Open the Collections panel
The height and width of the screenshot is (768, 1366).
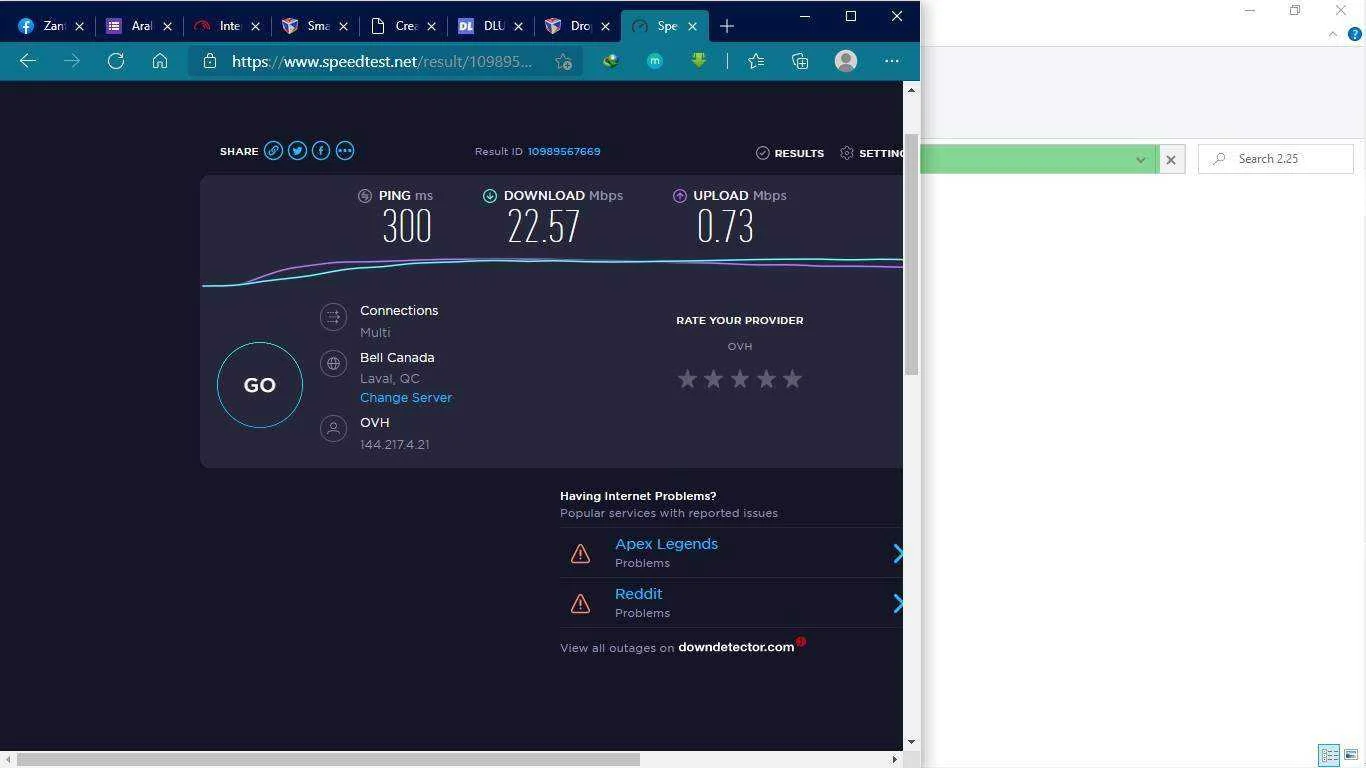click(800, 61)
